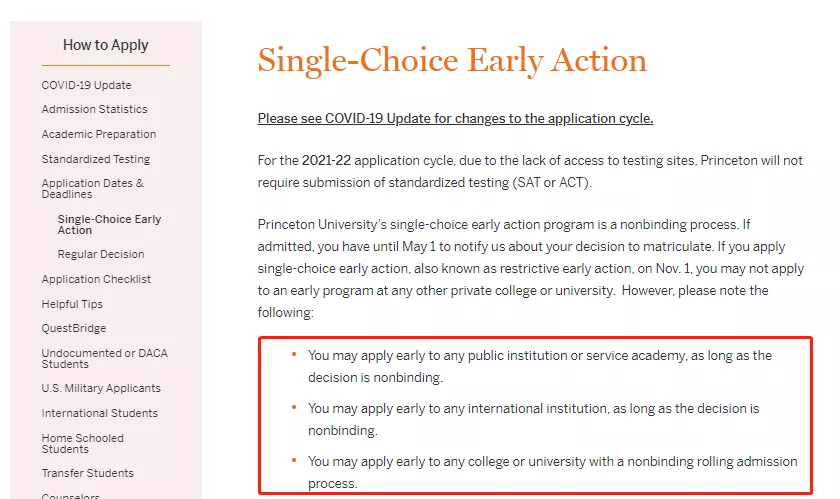840x499 pixels.
Task: Open Helpful Tips sidebar link
Action: pos(72,304)
